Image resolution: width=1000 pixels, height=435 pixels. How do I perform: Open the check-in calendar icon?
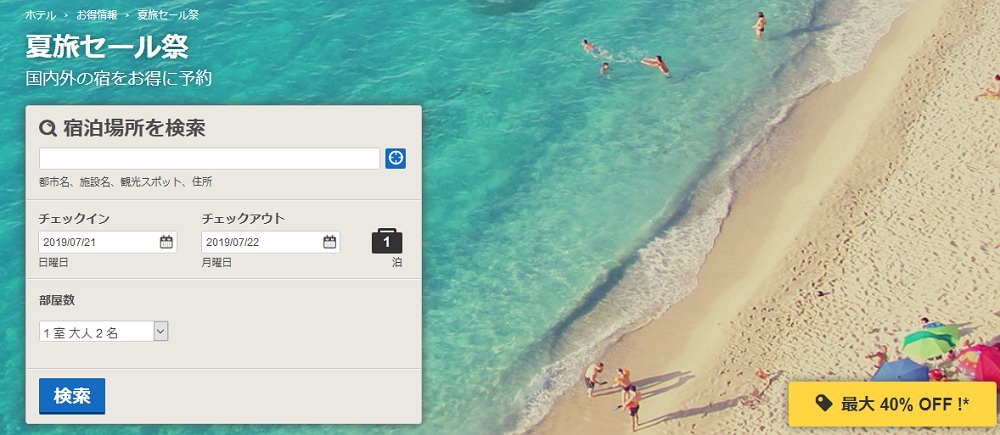(166, 242)
